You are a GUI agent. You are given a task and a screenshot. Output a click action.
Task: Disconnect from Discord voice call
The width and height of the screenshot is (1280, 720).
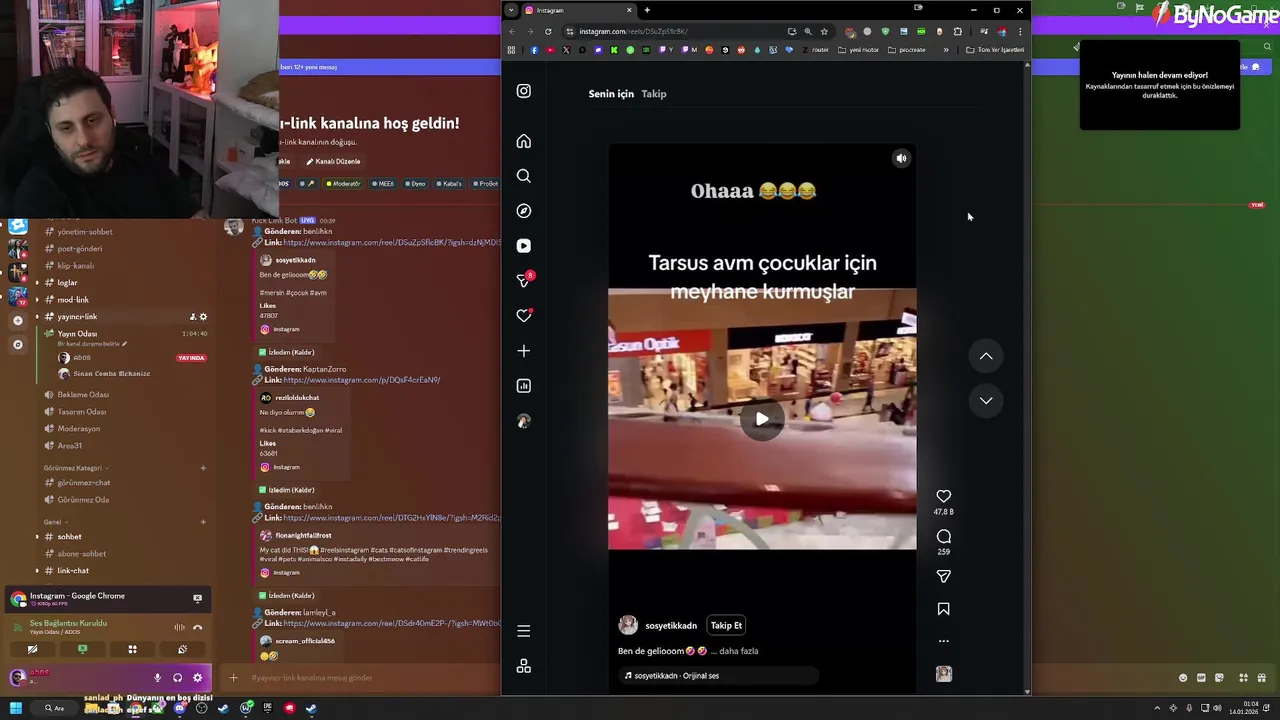[197, 628]
